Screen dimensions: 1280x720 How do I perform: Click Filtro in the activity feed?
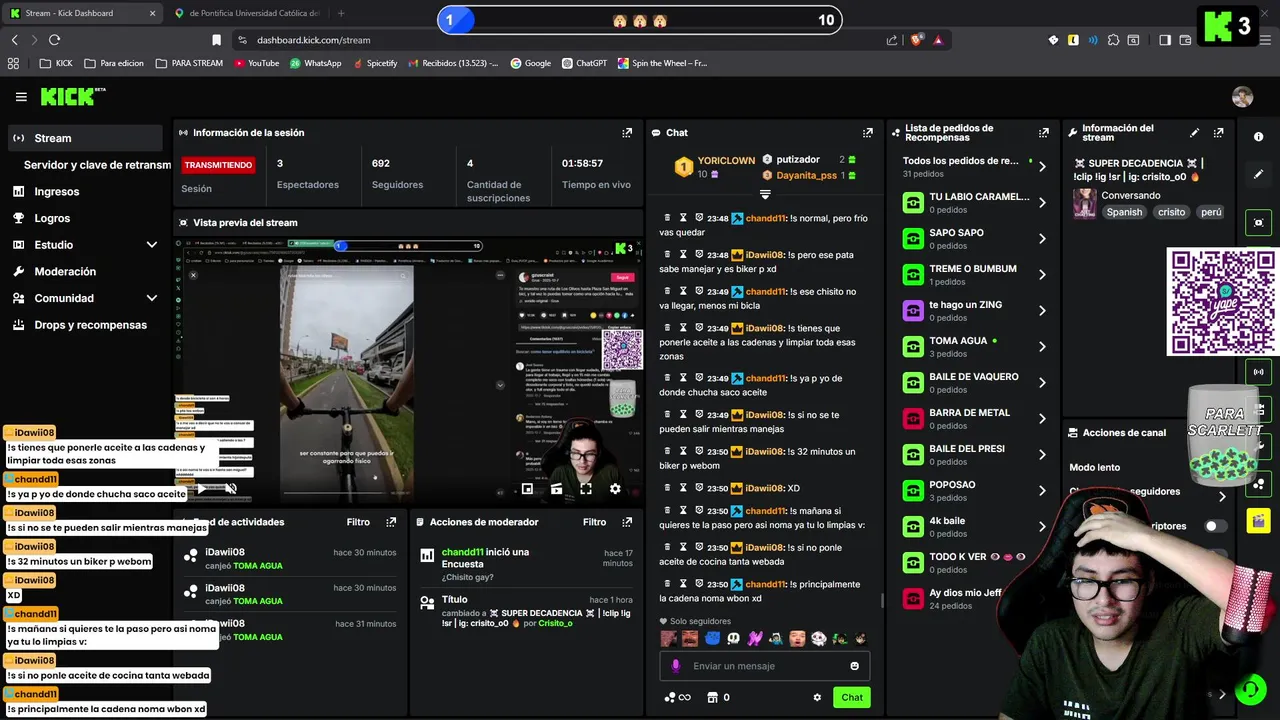pyautogui.click(x=358, y=522)
